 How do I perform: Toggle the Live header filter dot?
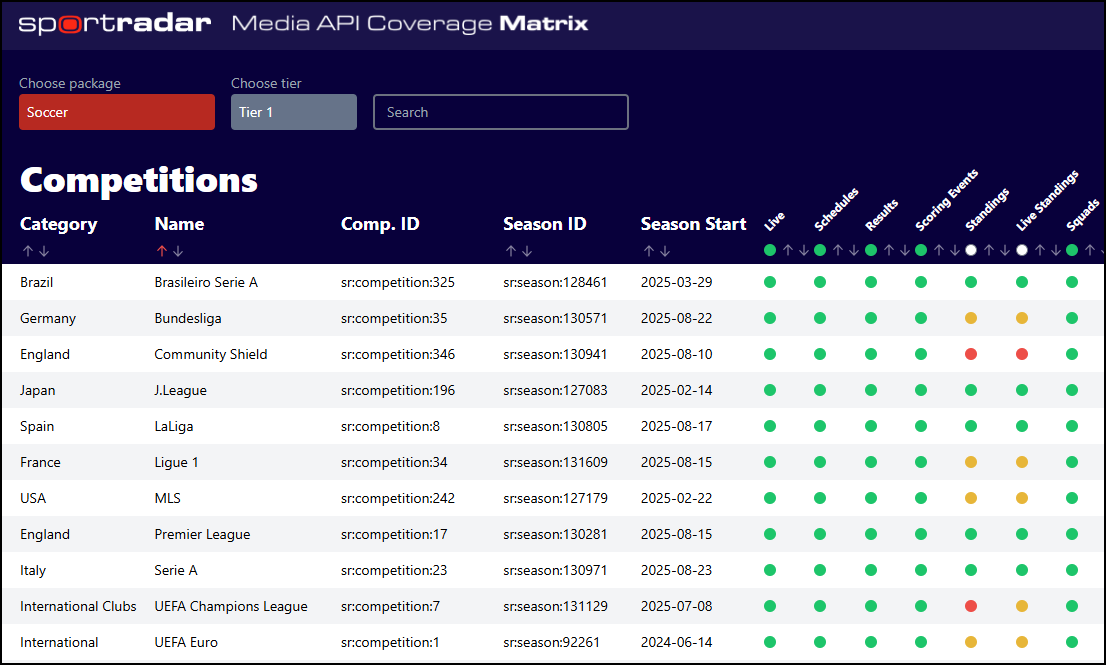click(770, 250)
